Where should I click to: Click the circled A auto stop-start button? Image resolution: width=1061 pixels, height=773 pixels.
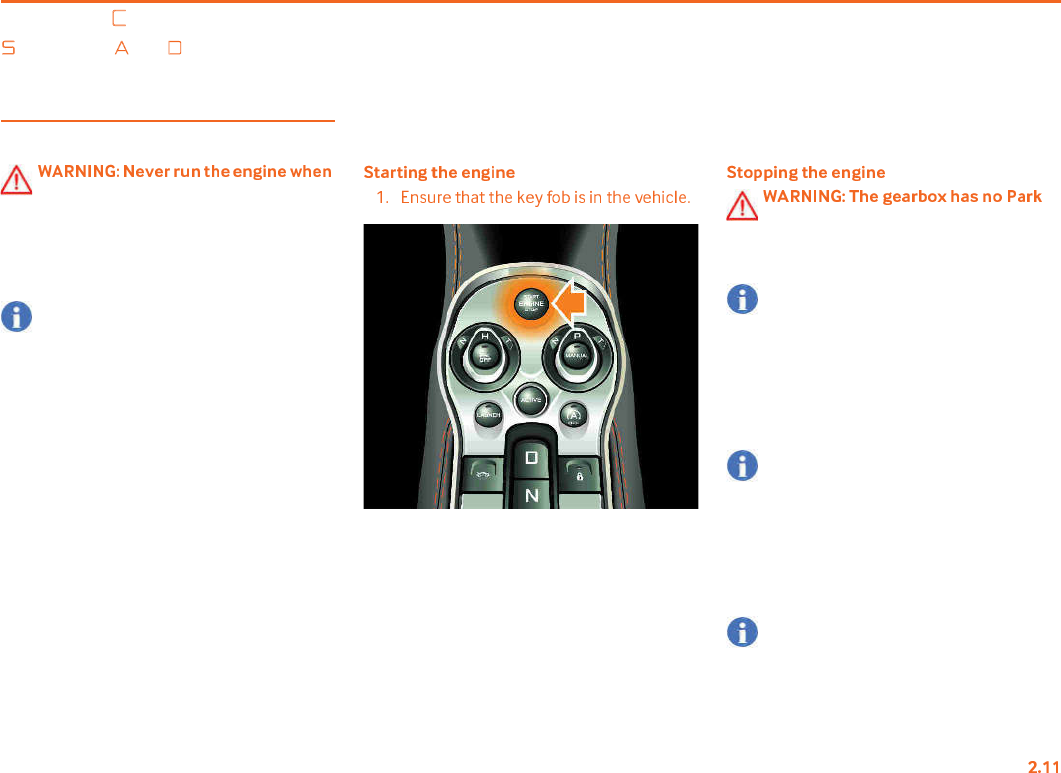pos(574,414)
